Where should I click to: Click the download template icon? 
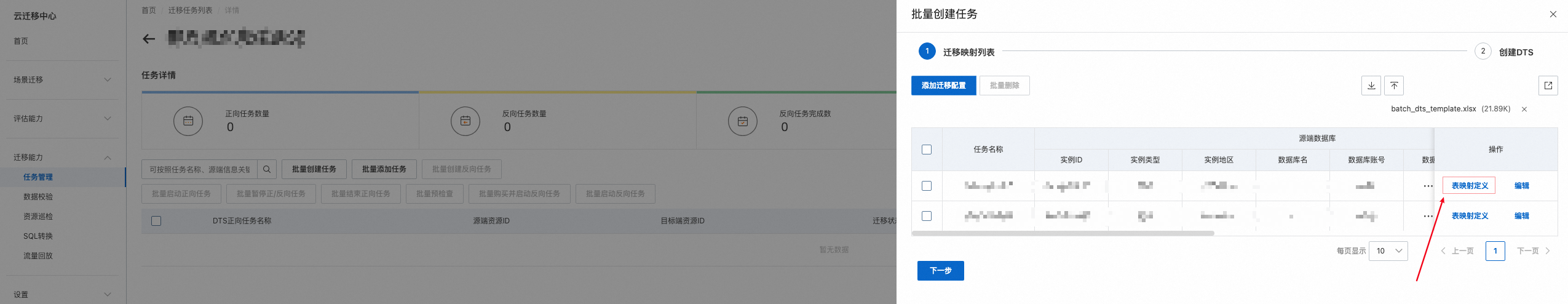click(x=1371, y=86)
